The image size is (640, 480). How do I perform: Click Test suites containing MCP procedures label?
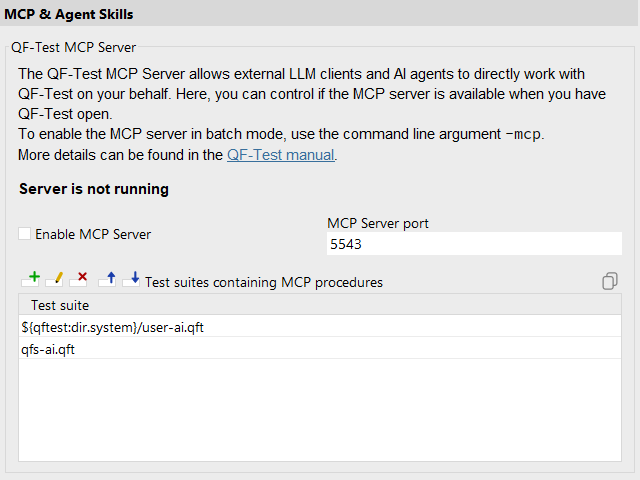264,282
